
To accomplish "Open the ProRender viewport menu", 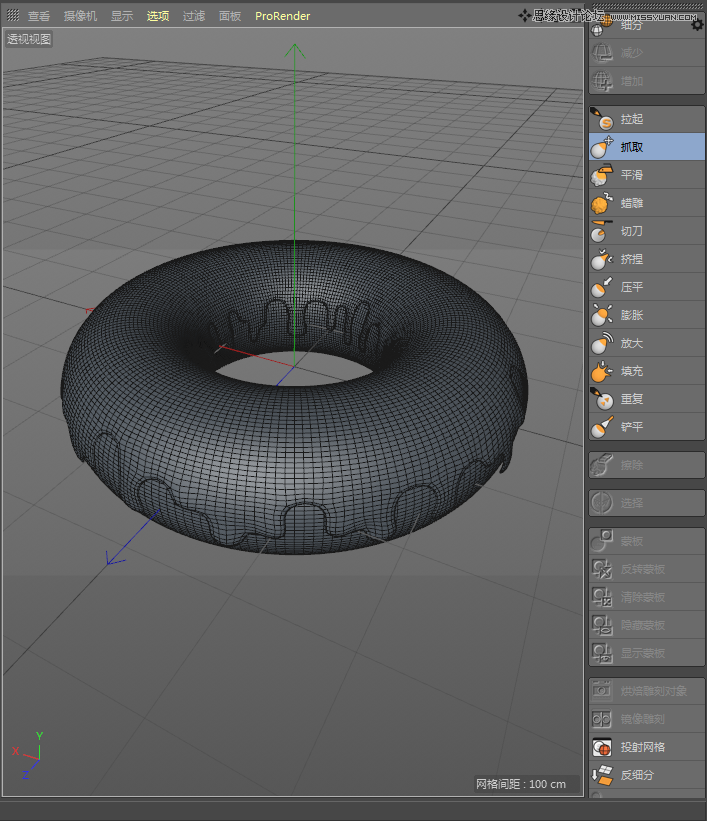I will click(282, 16).
